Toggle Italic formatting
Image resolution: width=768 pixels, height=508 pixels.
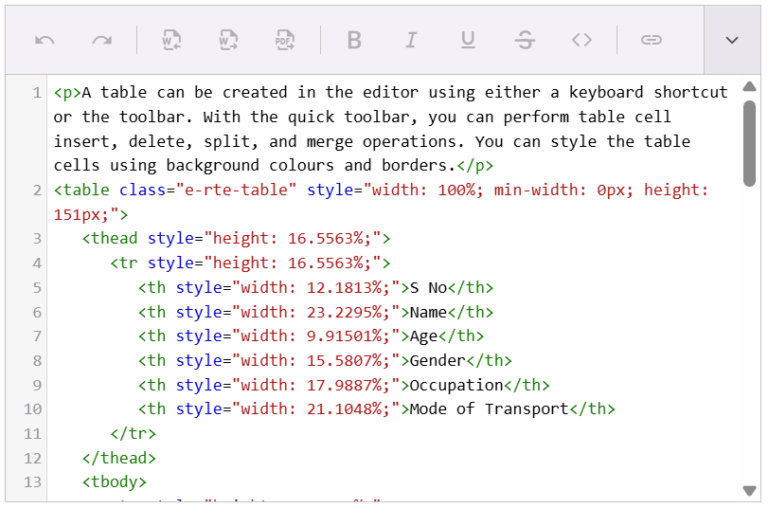coord(411,40)
